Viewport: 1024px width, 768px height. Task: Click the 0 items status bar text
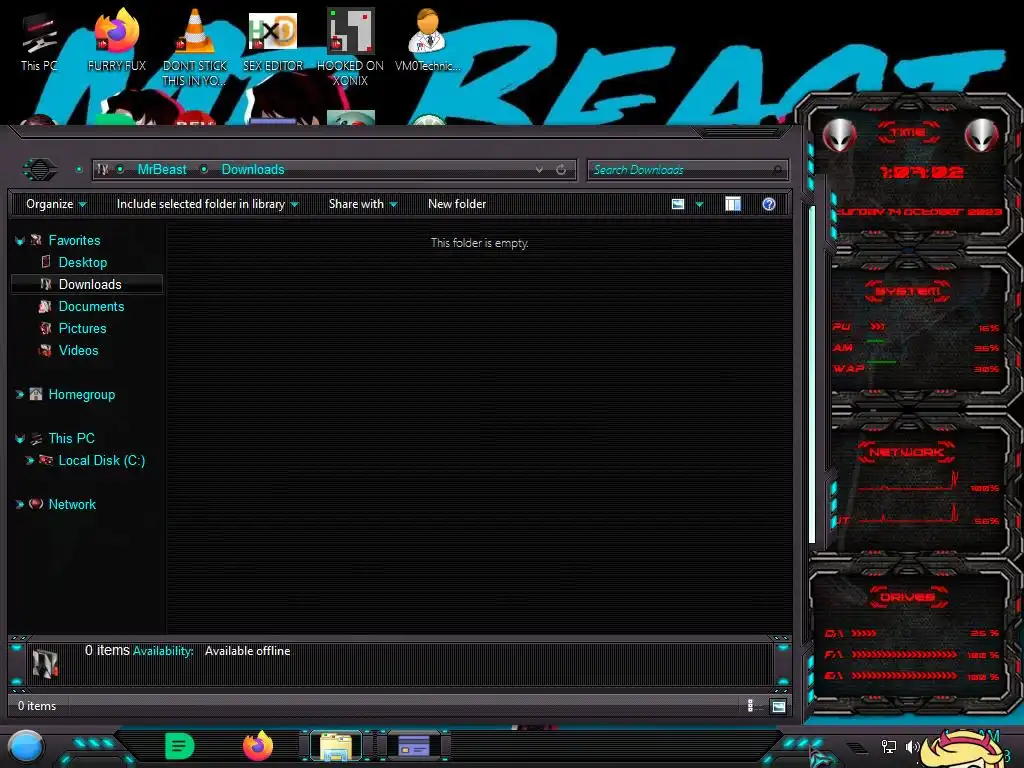(x=37, y=706)
